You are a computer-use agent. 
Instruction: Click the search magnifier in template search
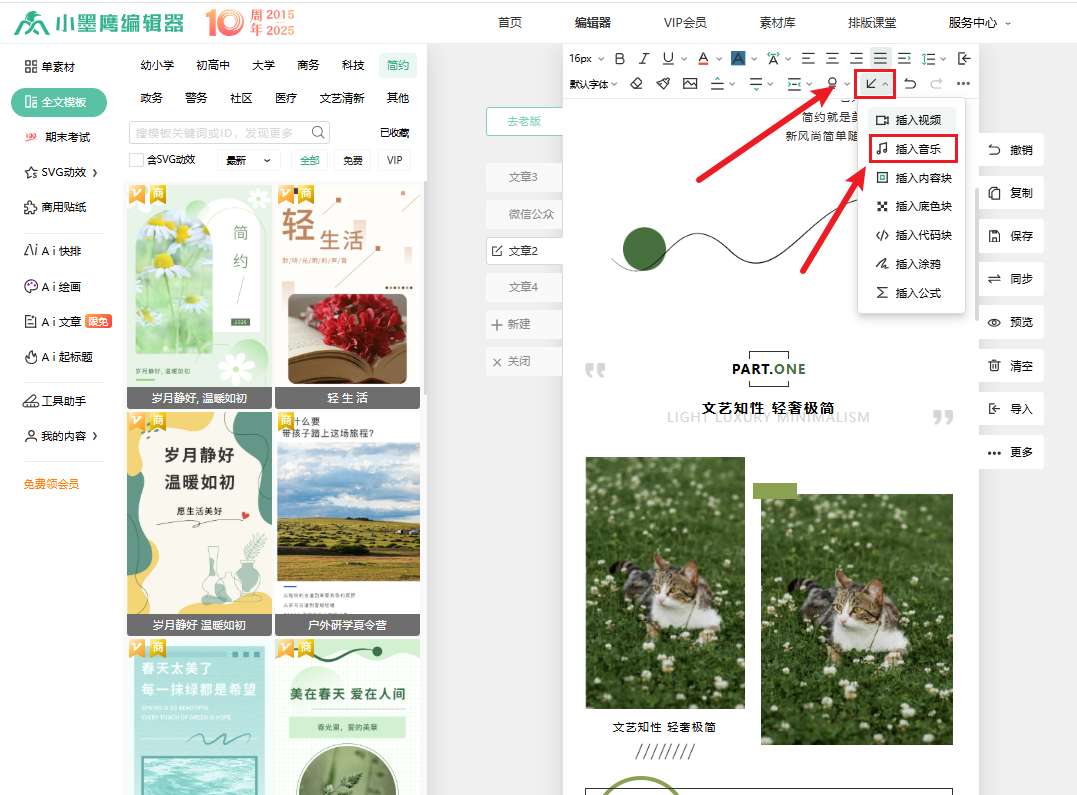click(318, 132)
